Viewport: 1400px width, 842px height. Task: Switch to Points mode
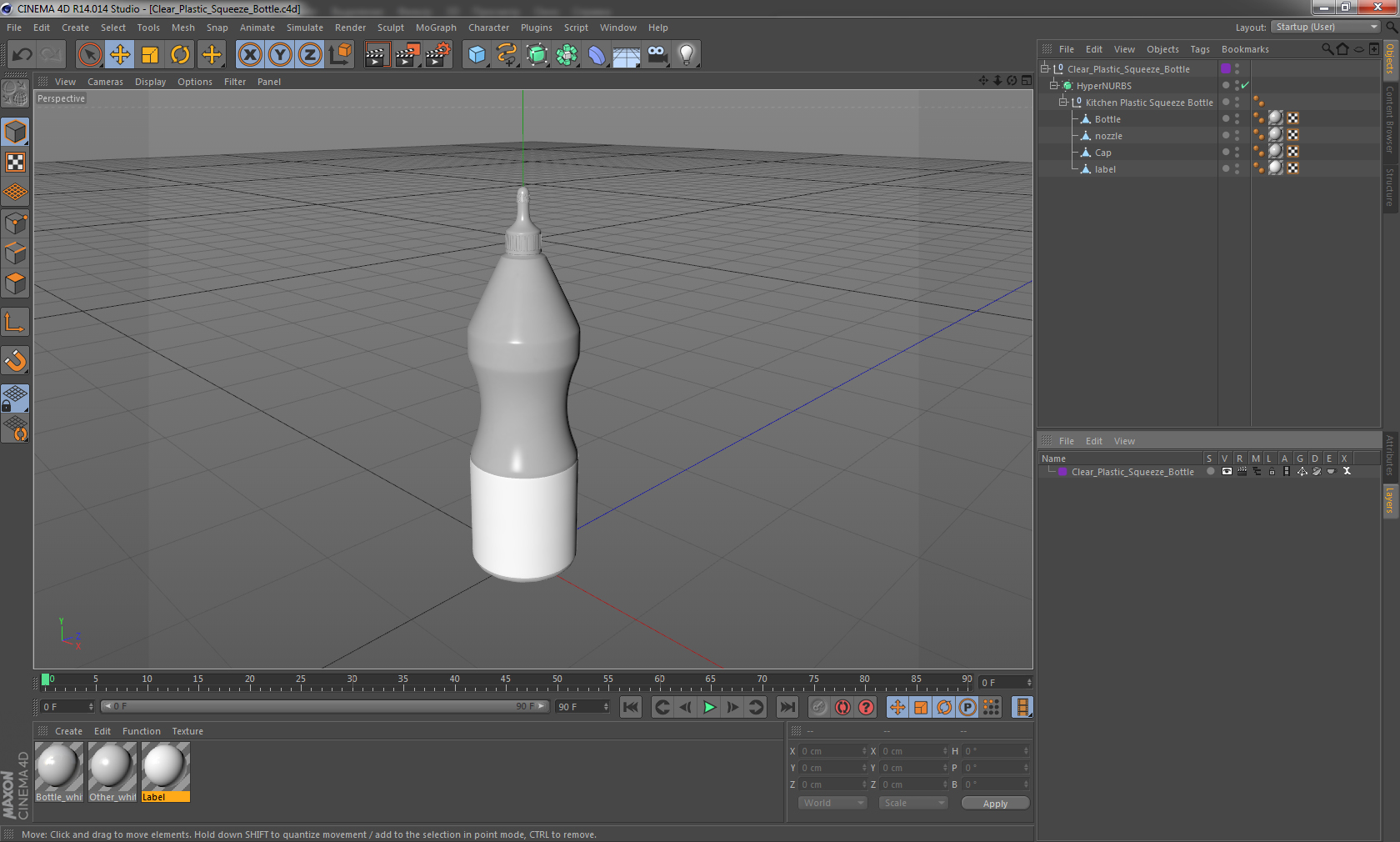click(x=16, y=223)
